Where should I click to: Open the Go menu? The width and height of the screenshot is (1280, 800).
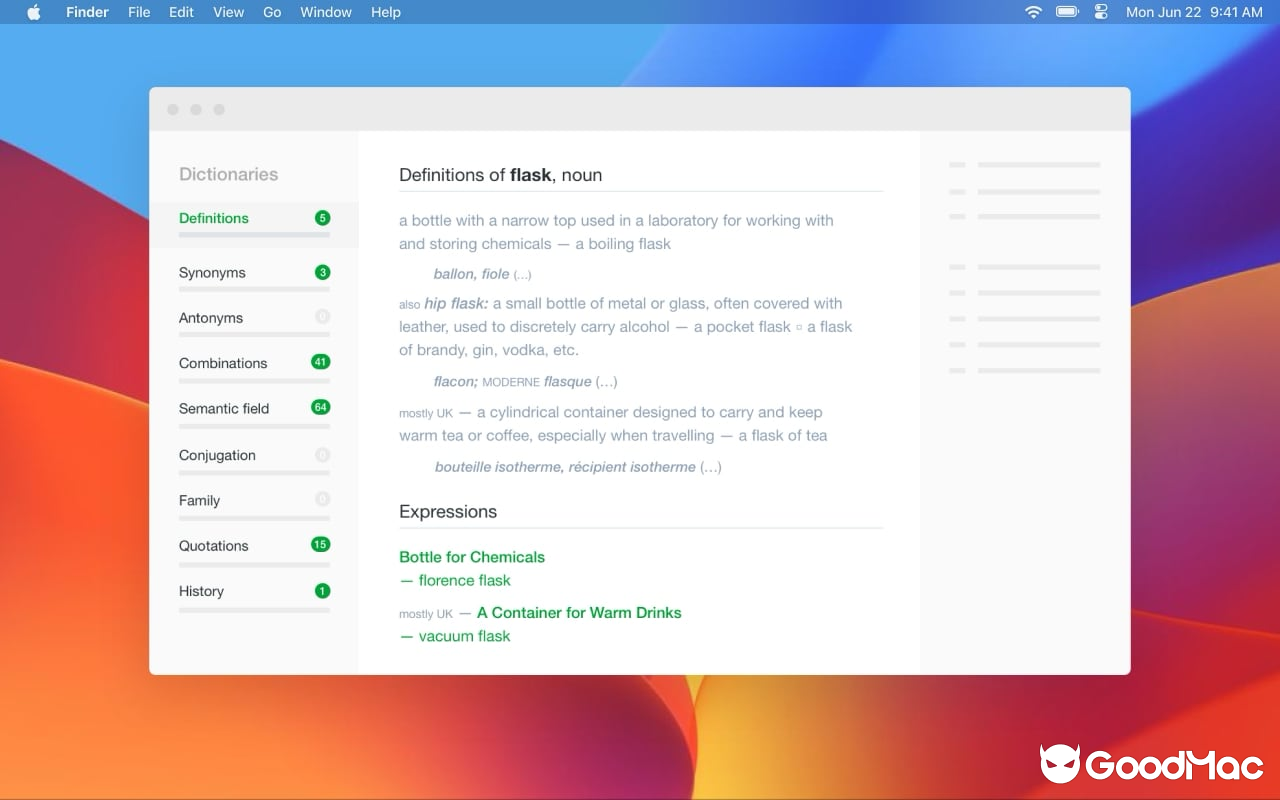272,12
